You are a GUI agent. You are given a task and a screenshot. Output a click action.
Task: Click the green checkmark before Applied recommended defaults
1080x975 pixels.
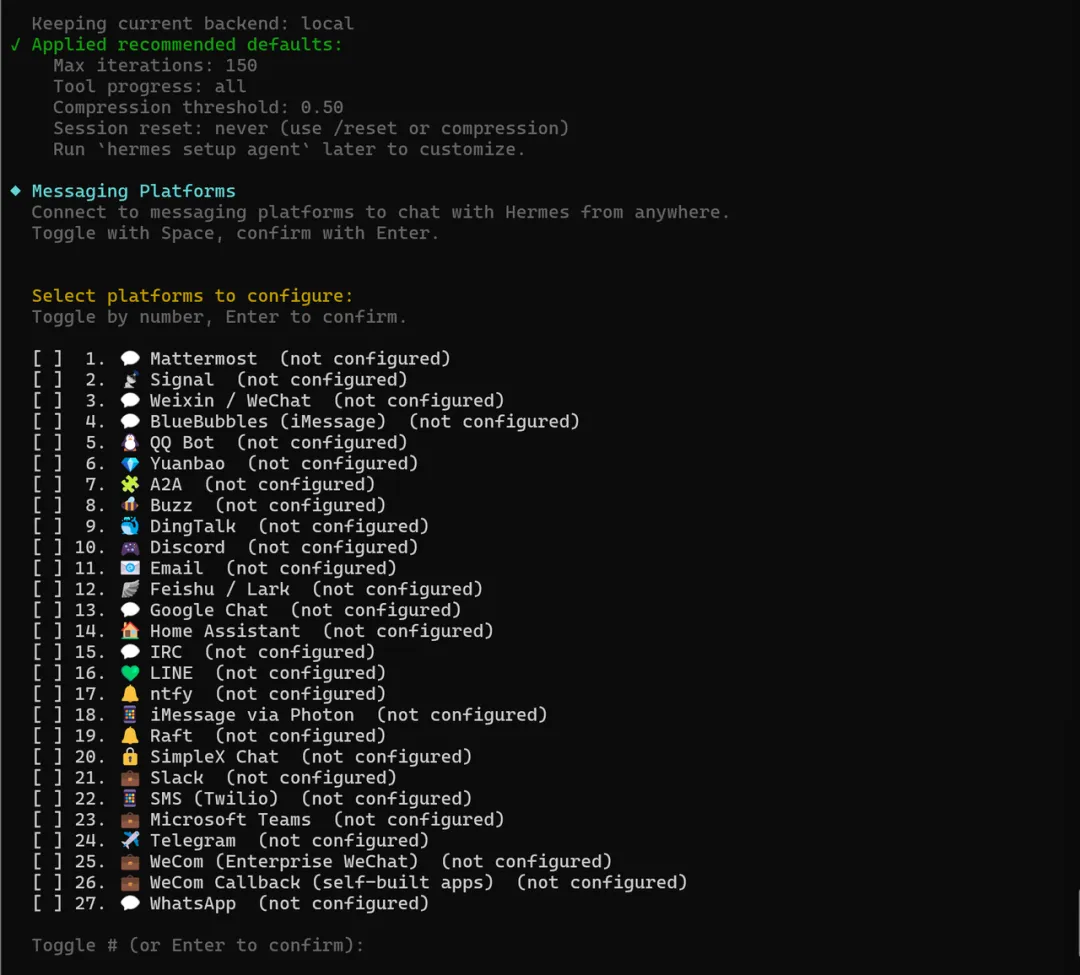click(x=15, y=45)
